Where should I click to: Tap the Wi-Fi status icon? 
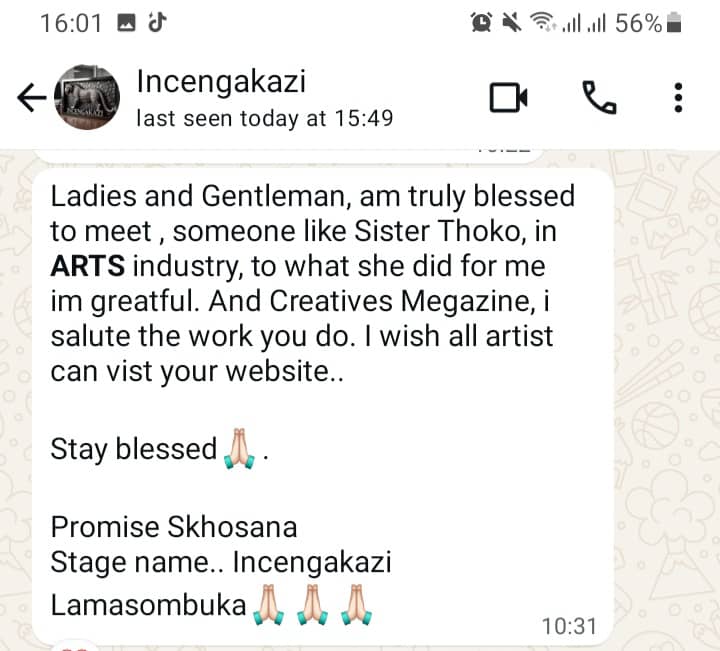click(x=543, y=22)
